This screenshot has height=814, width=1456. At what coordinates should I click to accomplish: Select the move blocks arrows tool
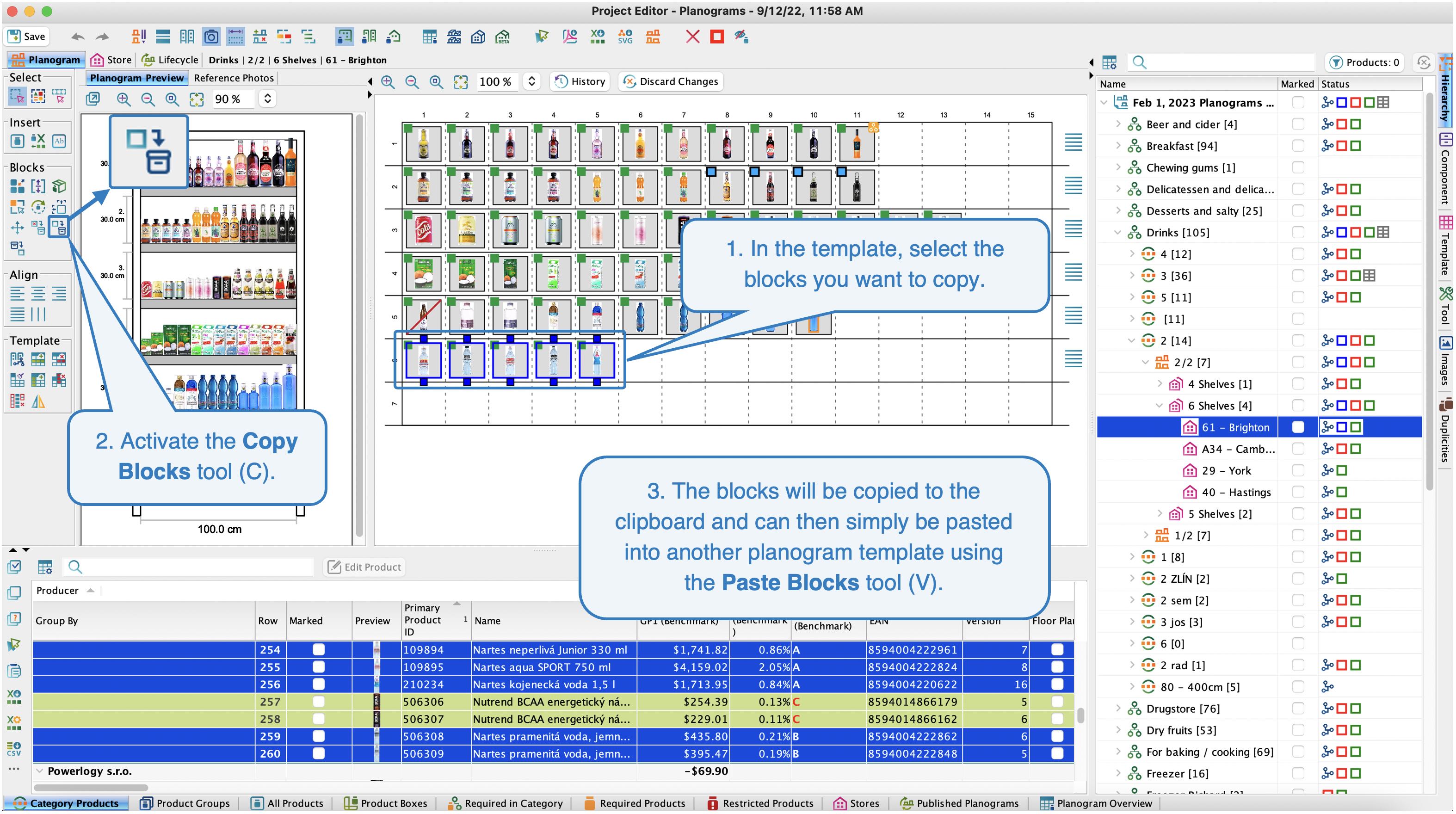point(17,227)
